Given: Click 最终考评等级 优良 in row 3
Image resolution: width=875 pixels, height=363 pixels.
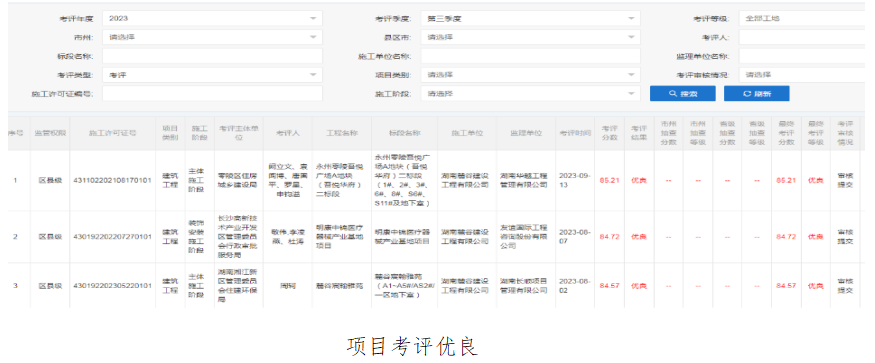Looking at the screenshot, I should point(815,286).
